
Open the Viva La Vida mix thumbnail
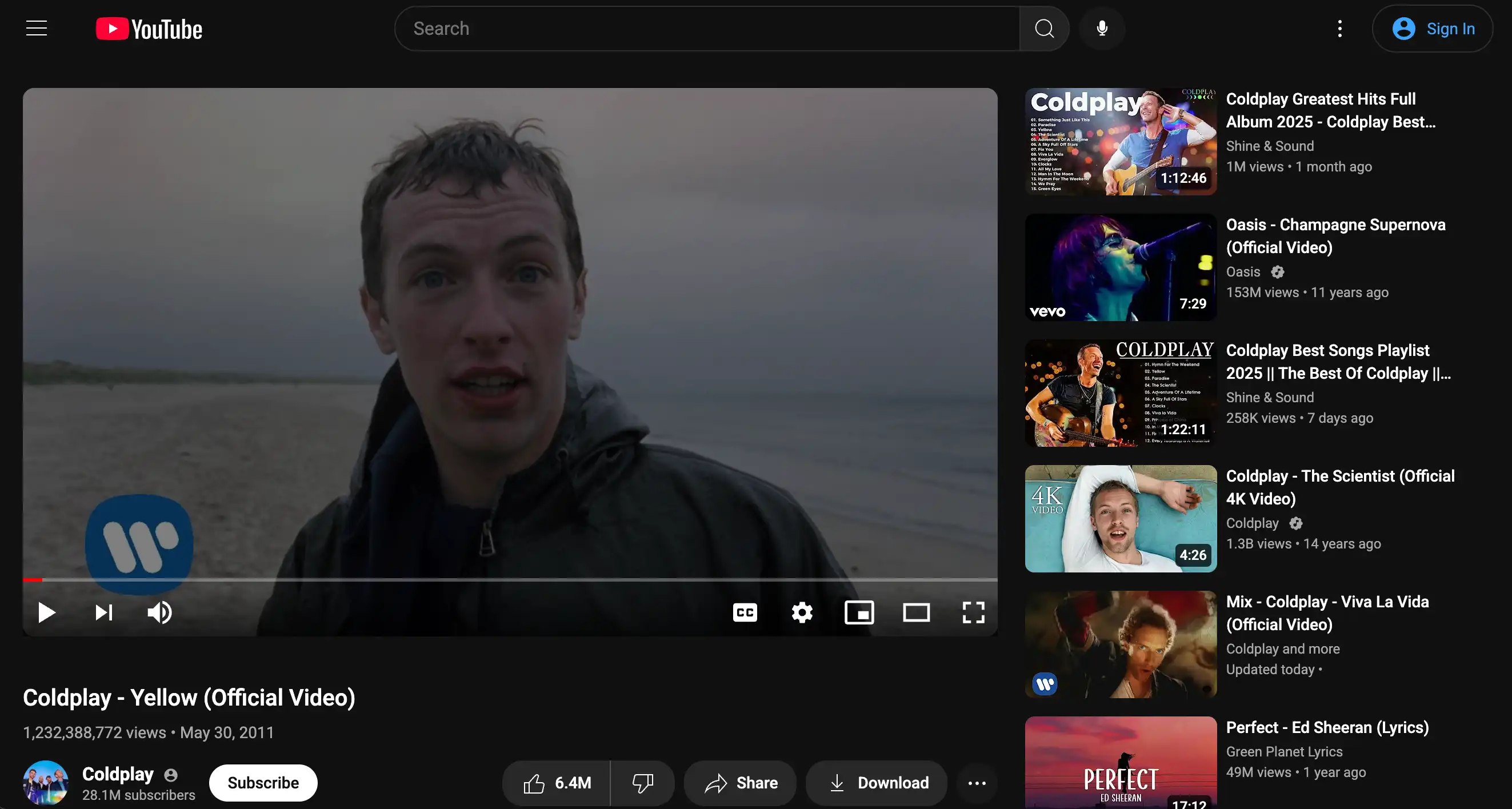tap(1121, 644)
